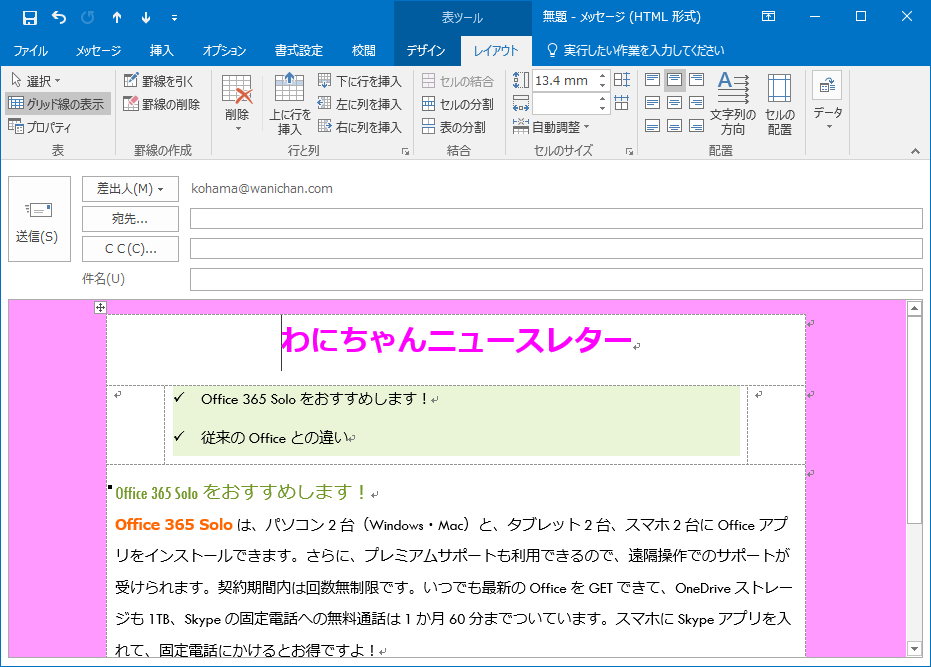Viewport: 931px width, 667px height.
Task: Click the CC address field
Action: click(x=556, y=248)
